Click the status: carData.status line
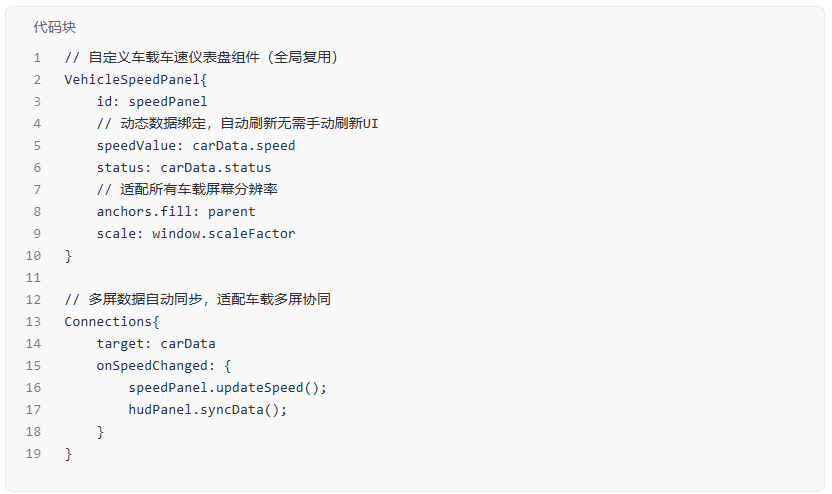 [x=184, y=168]
